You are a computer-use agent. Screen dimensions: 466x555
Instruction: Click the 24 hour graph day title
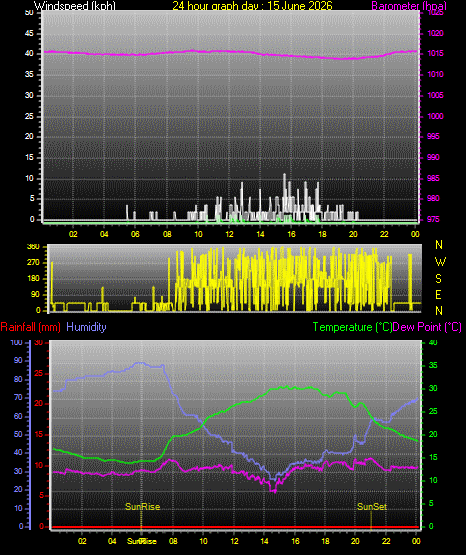pos(252,5)
